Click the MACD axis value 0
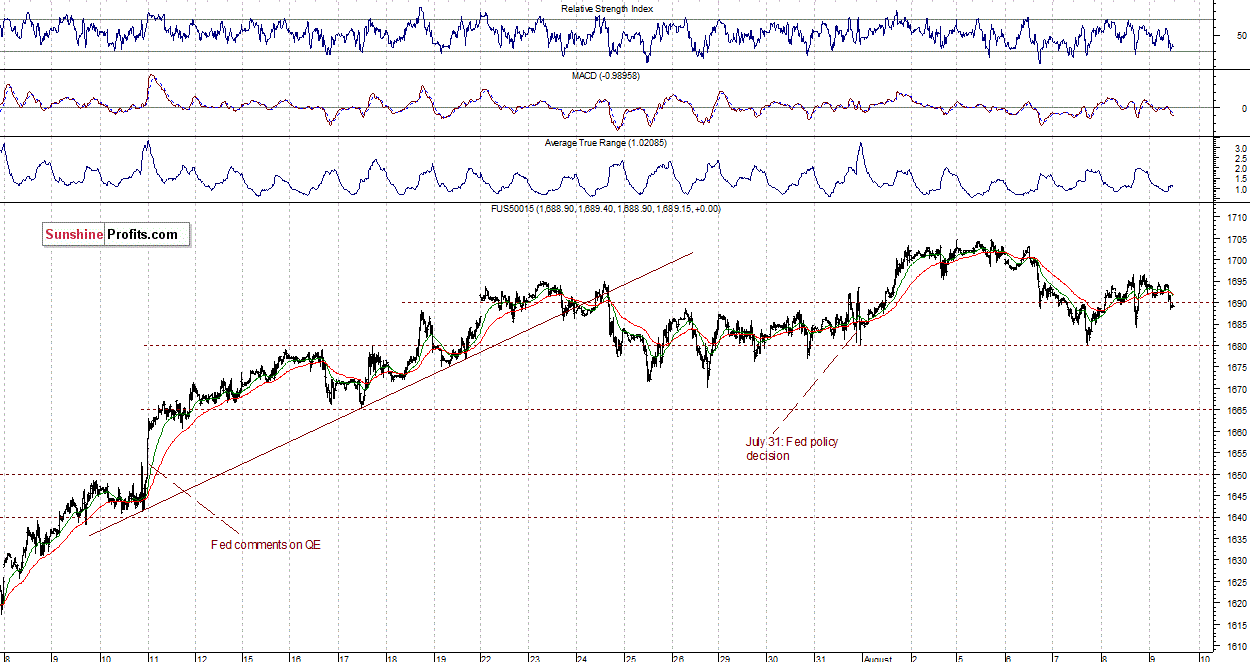This screenshot has height=662, width=1250. click(1244, 108)
